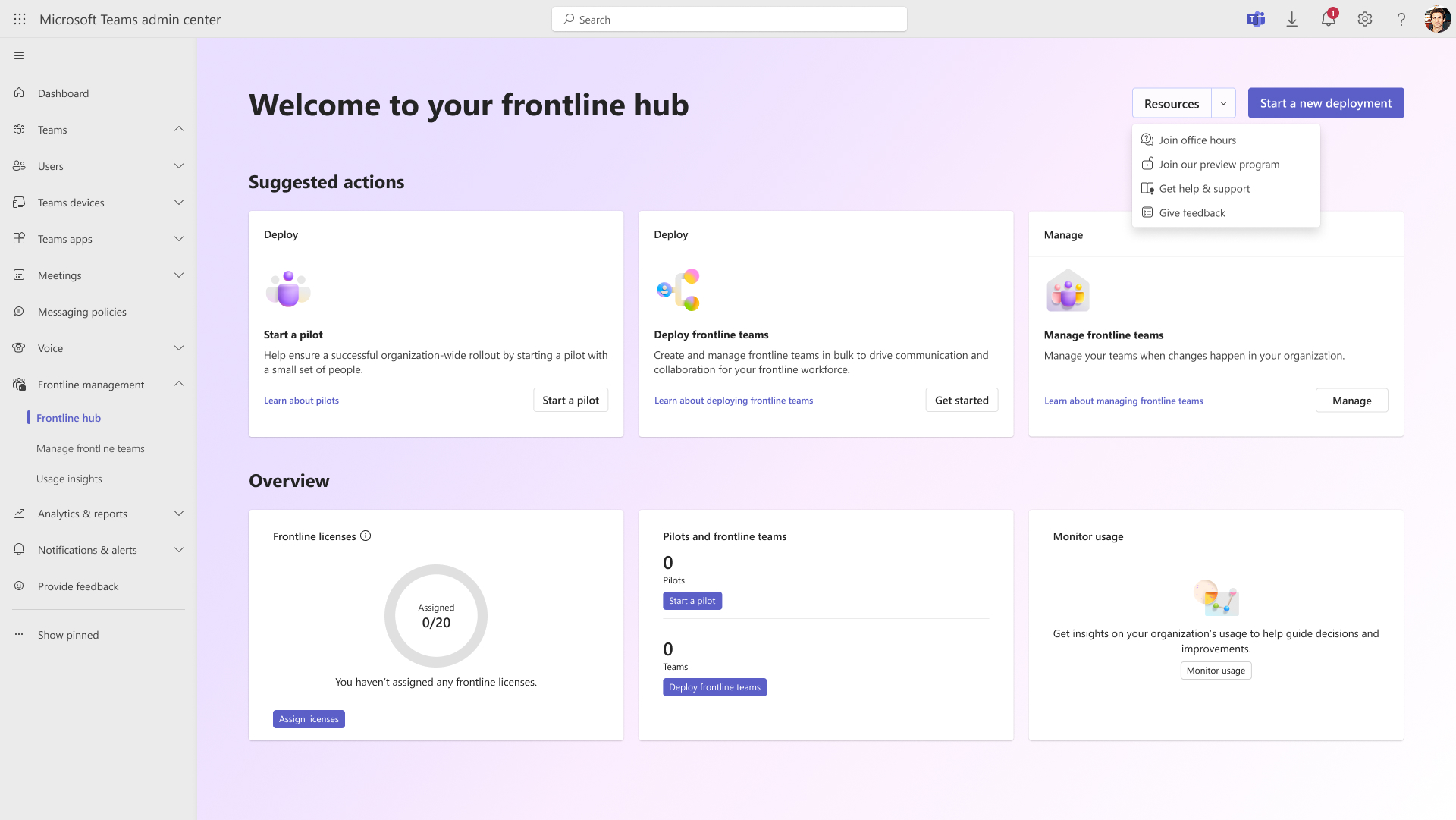The image size is (1456, 820).
Task: Select Give feedback from the menu
Action: [1191, 212]
